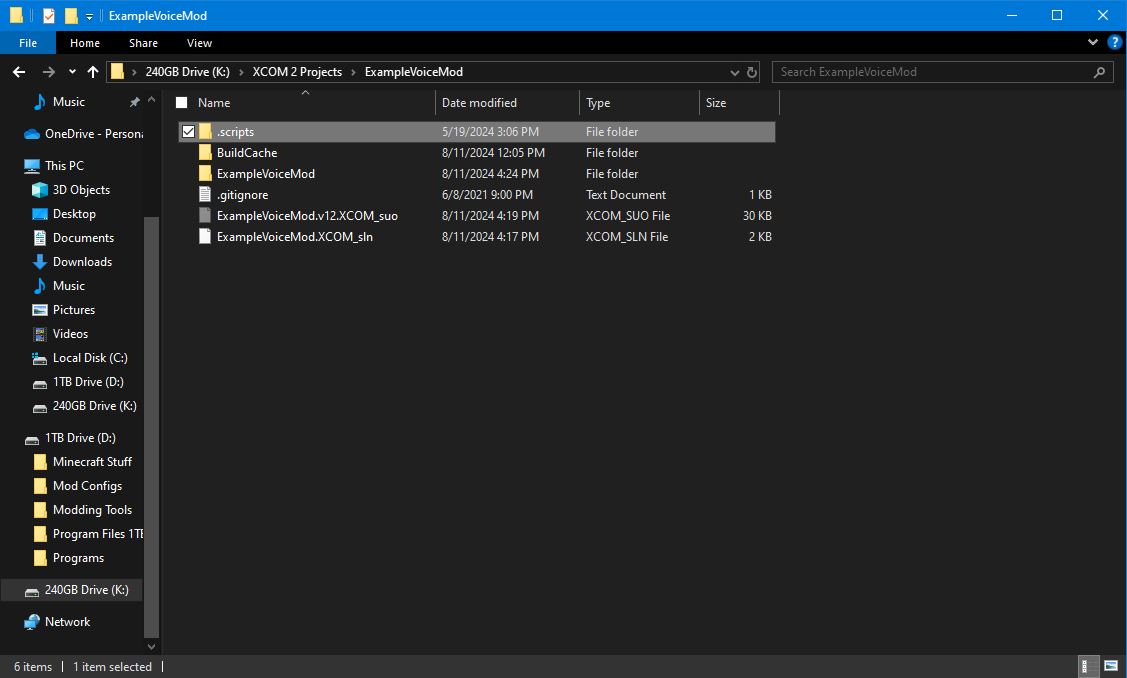Select ExampleVoiceMod.XCOM_sln file icon
This screenshot has height=678, width=1127.
pos(205,236)
